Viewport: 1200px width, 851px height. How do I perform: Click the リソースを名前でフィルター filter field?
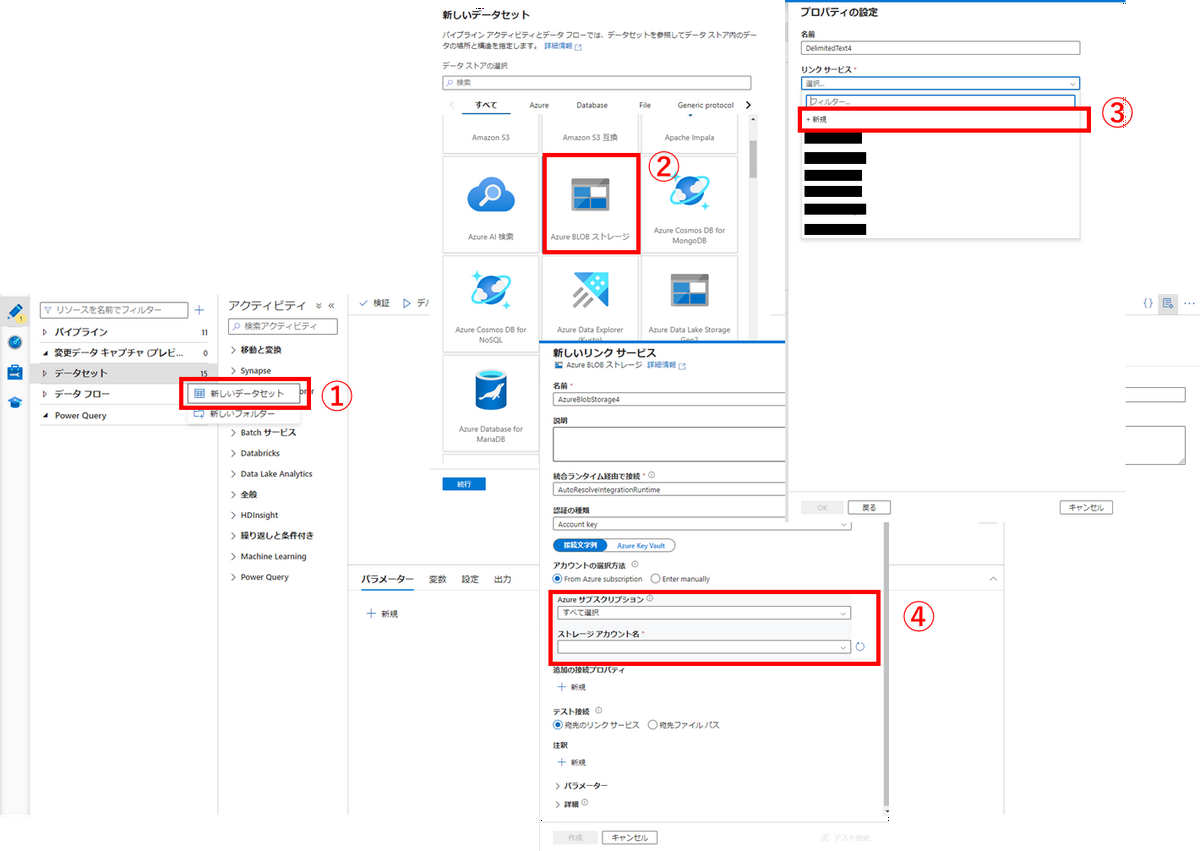tap(114, 310)
